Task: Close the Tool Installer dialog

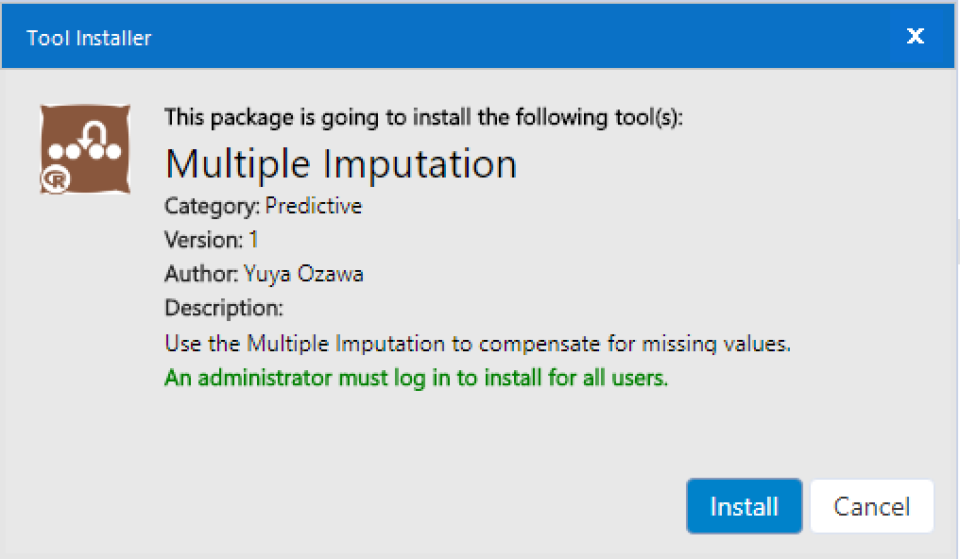Action: tap(915, 37)
